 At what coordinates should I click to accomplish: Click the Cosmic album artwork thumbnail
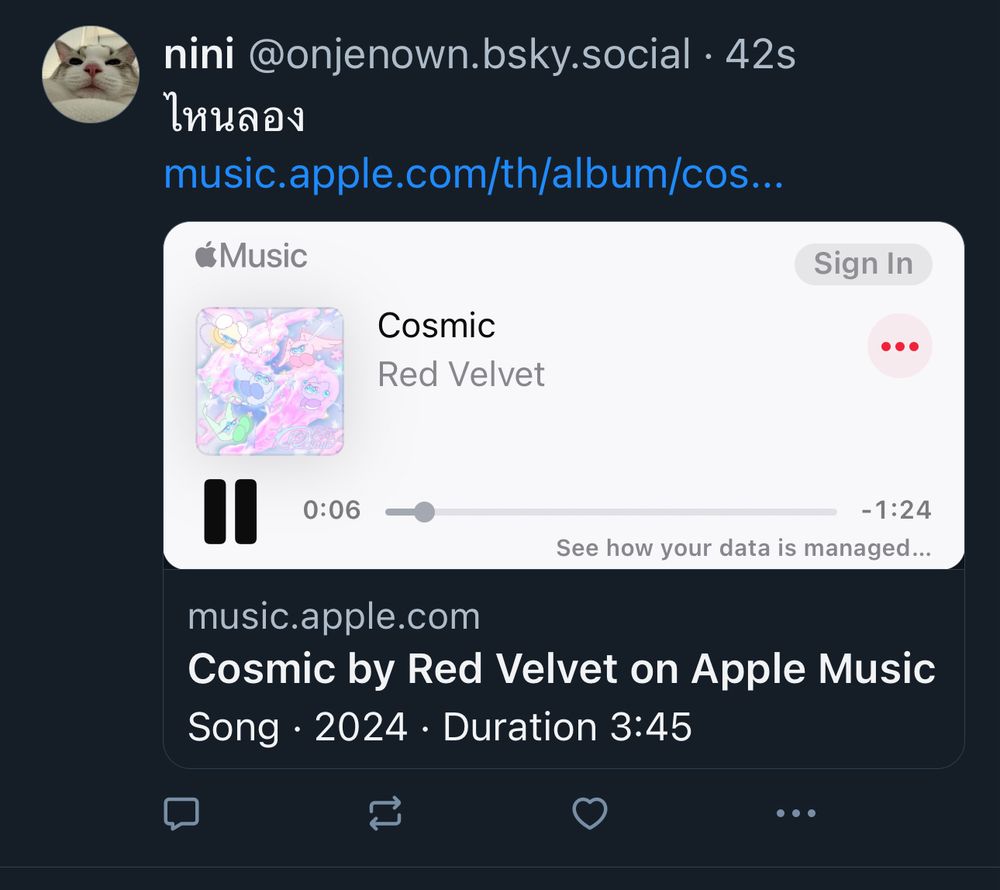tap(270, 381)
